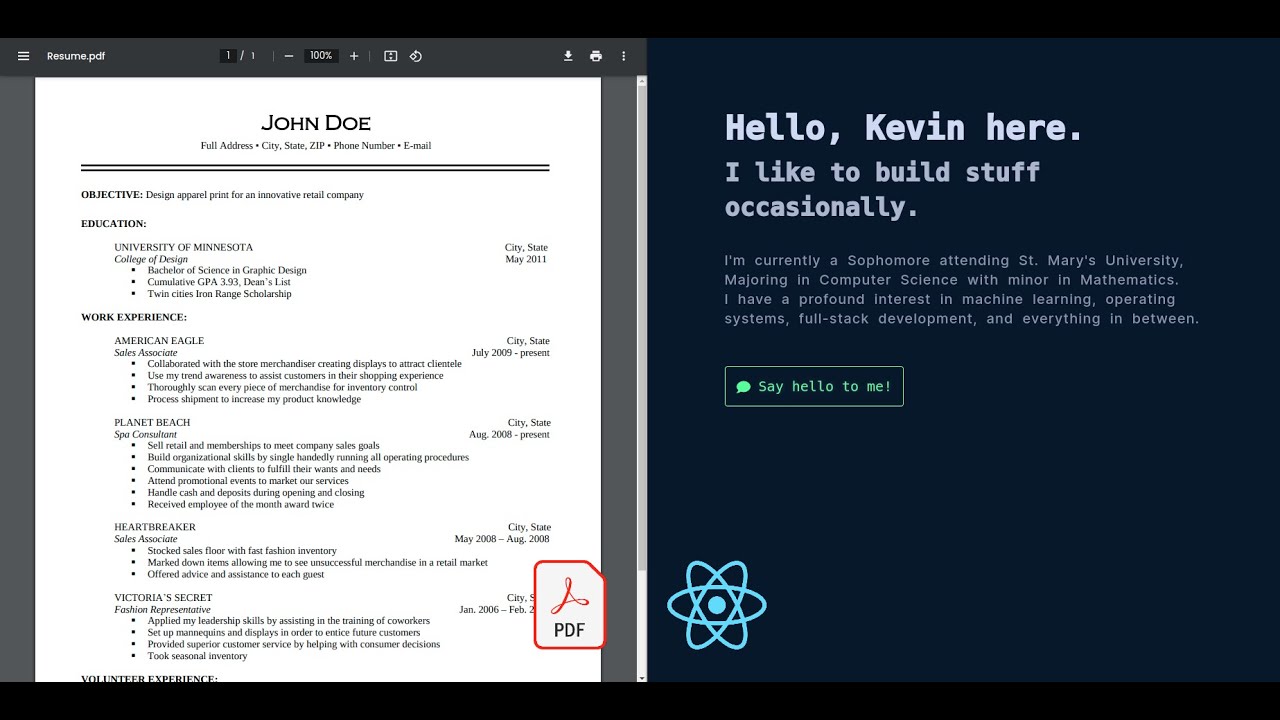Screen dimensions: 1280x720
Task: Click the 'AMERICAN EAGLE' employer text
Action: 159,341
